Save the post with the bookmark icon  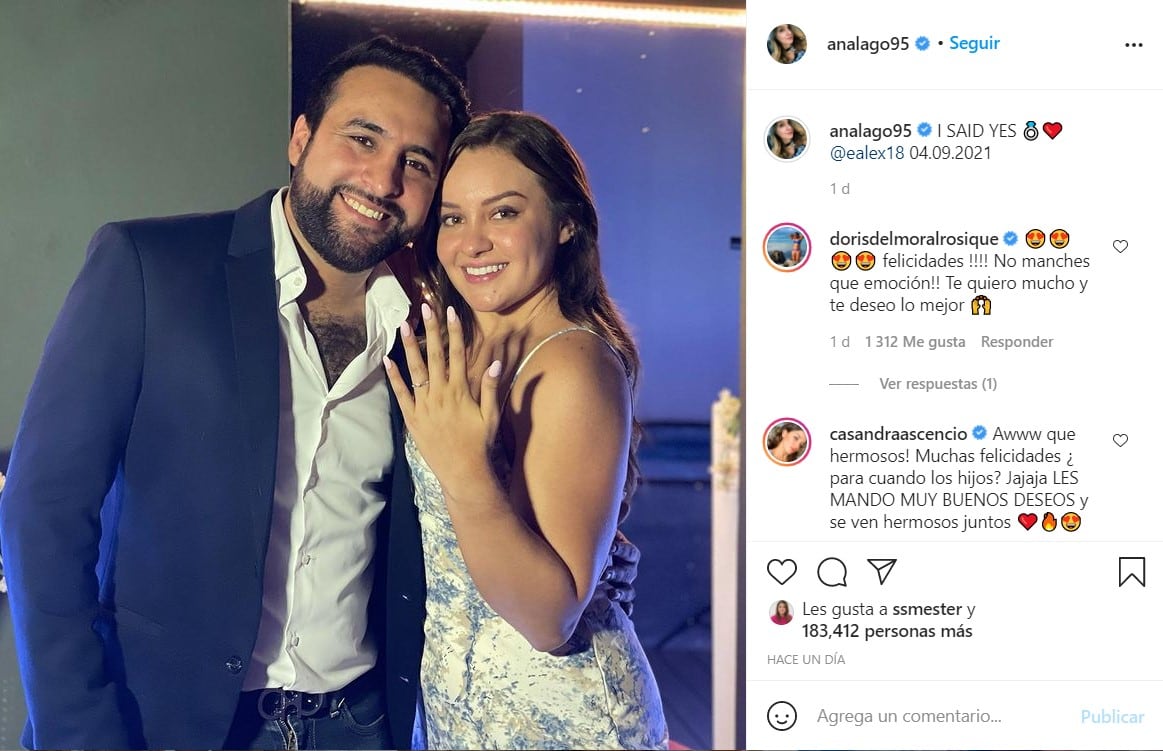pos(1131,571)
